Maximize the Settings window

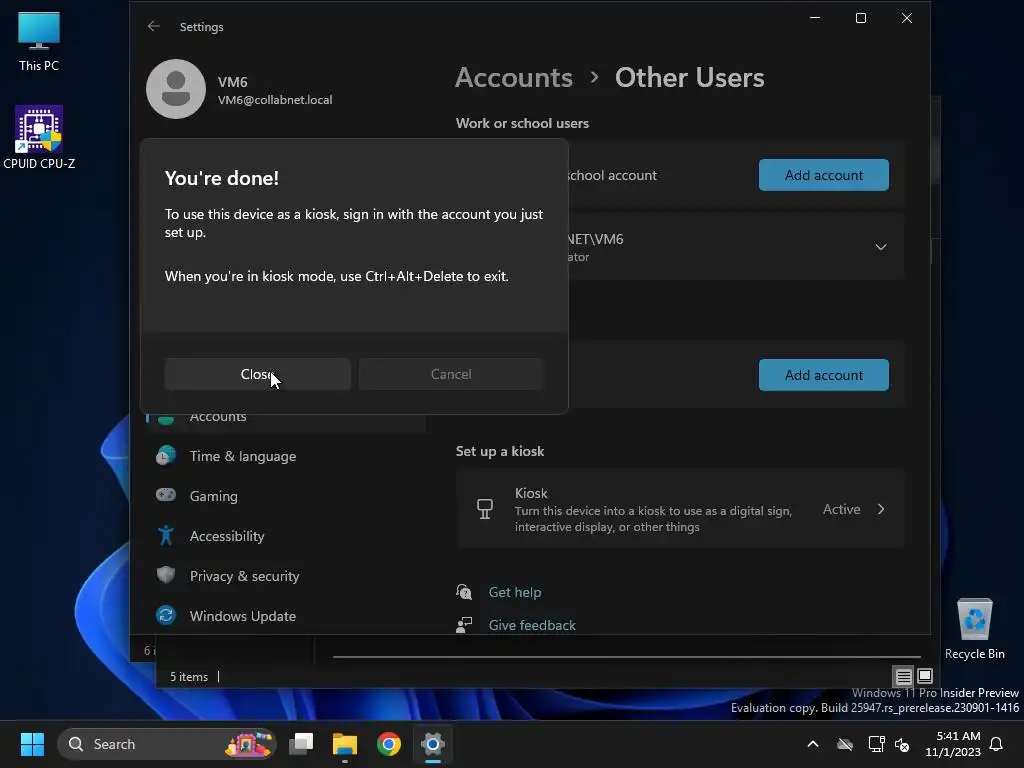coord(861,18)
